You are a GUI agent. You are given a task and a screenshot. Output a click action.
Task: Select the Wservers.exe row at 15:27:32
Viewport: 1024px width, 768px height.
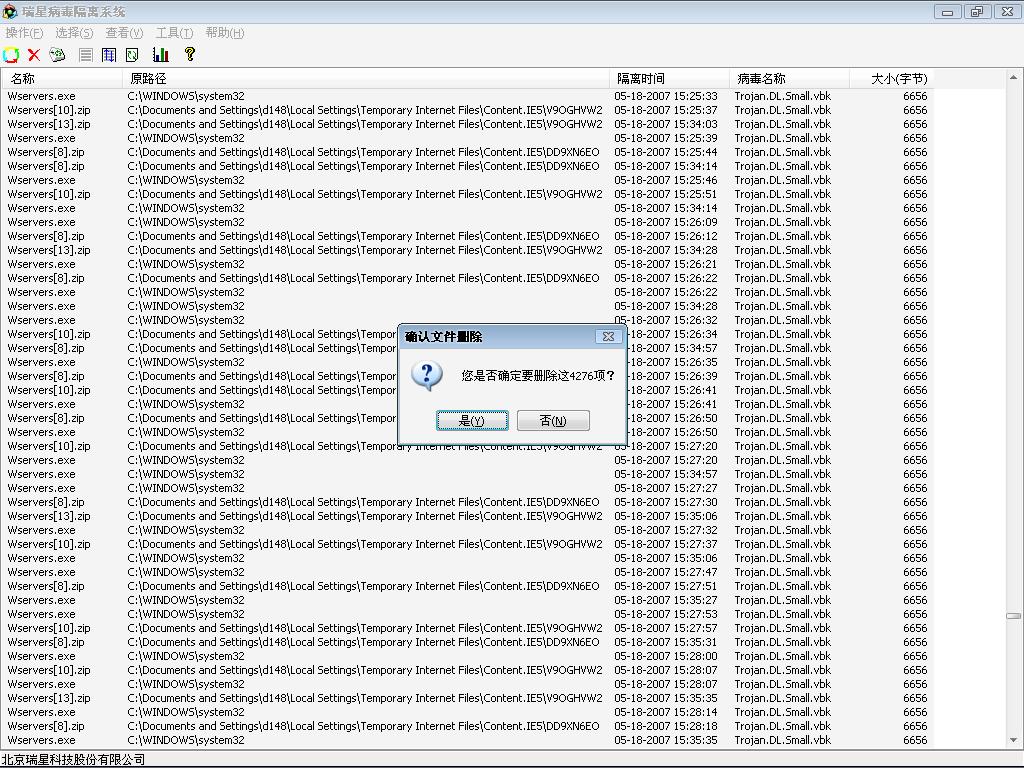pyautogui.click(x=467, y=530)
